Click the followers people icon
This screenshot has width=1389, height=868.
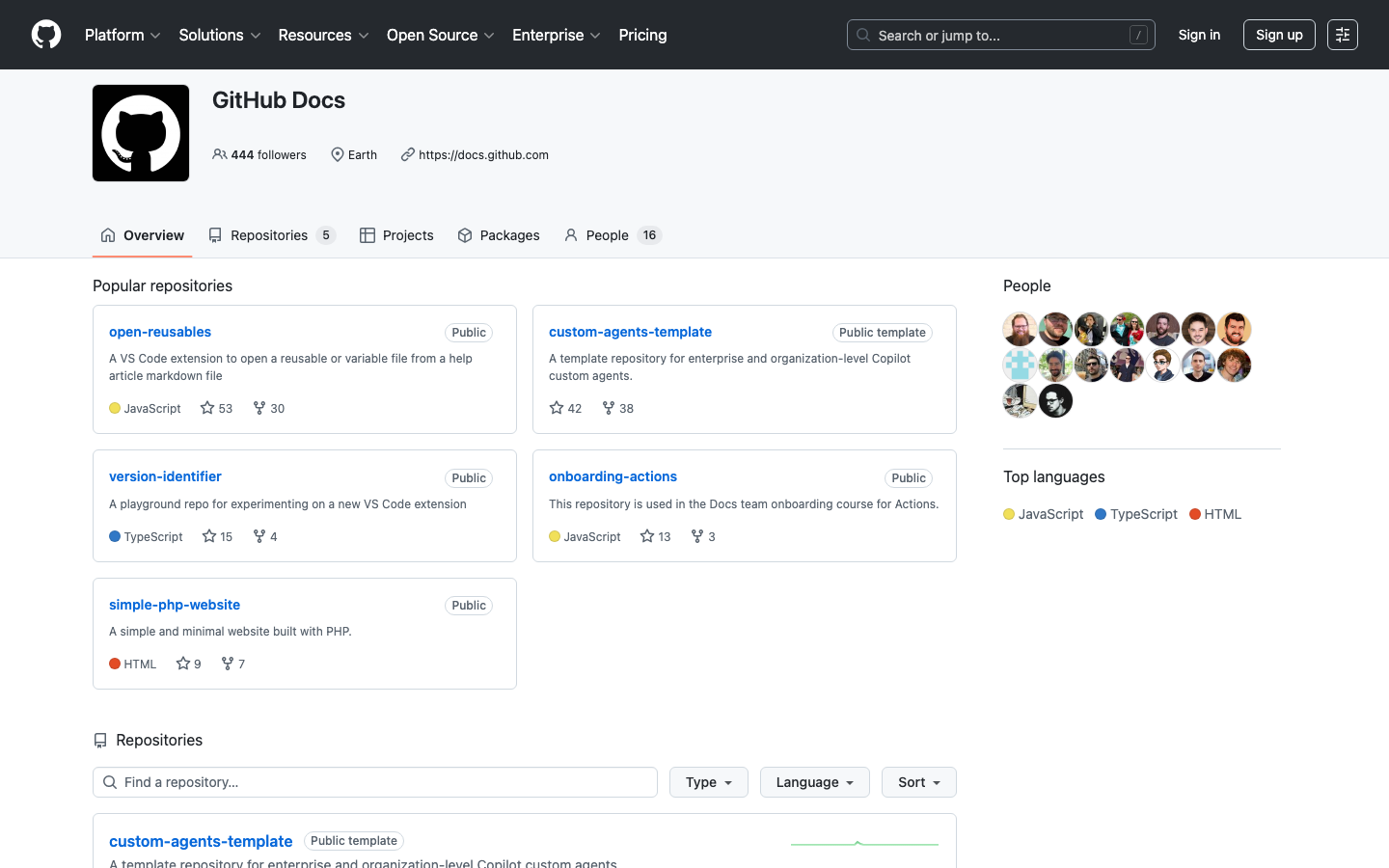click(220, 154)
